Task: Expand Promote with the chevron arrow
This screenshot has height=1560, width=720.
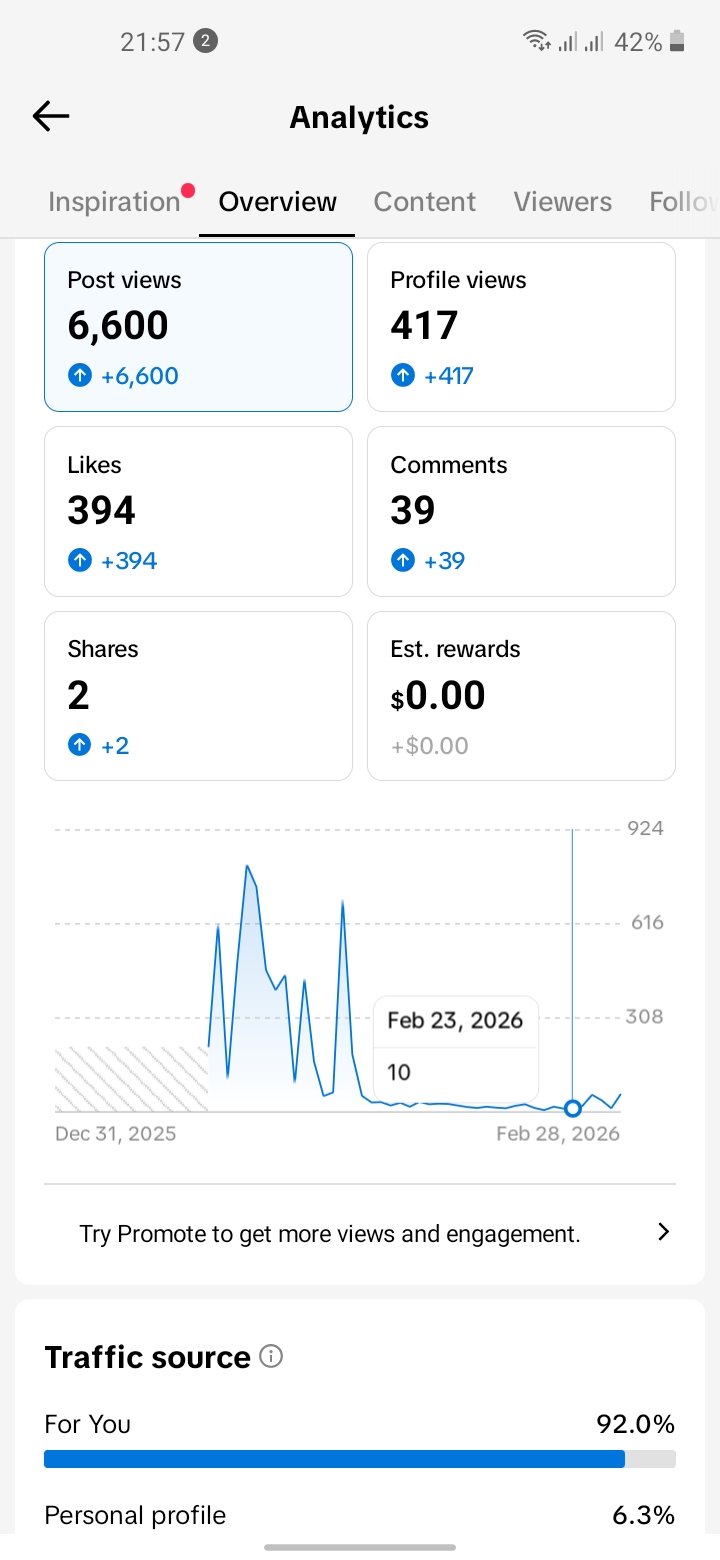Action: coord(662,1232)
